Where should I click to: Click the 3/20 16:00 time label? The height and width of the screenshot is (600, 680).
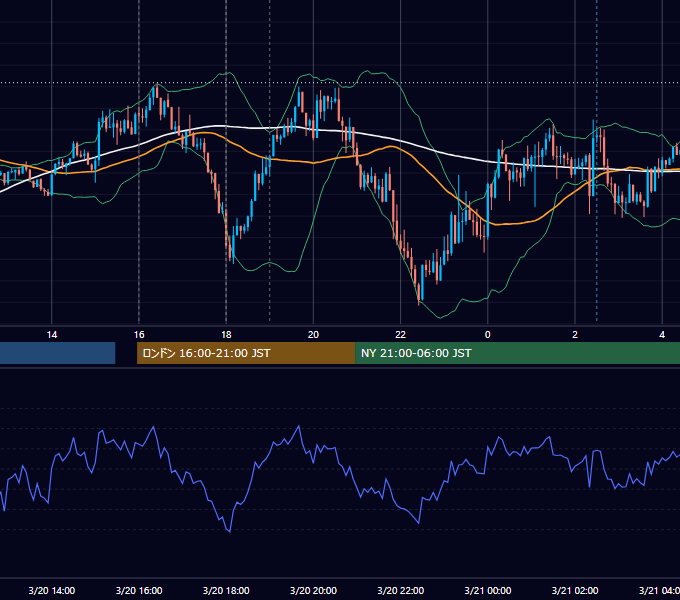(139, 590)
